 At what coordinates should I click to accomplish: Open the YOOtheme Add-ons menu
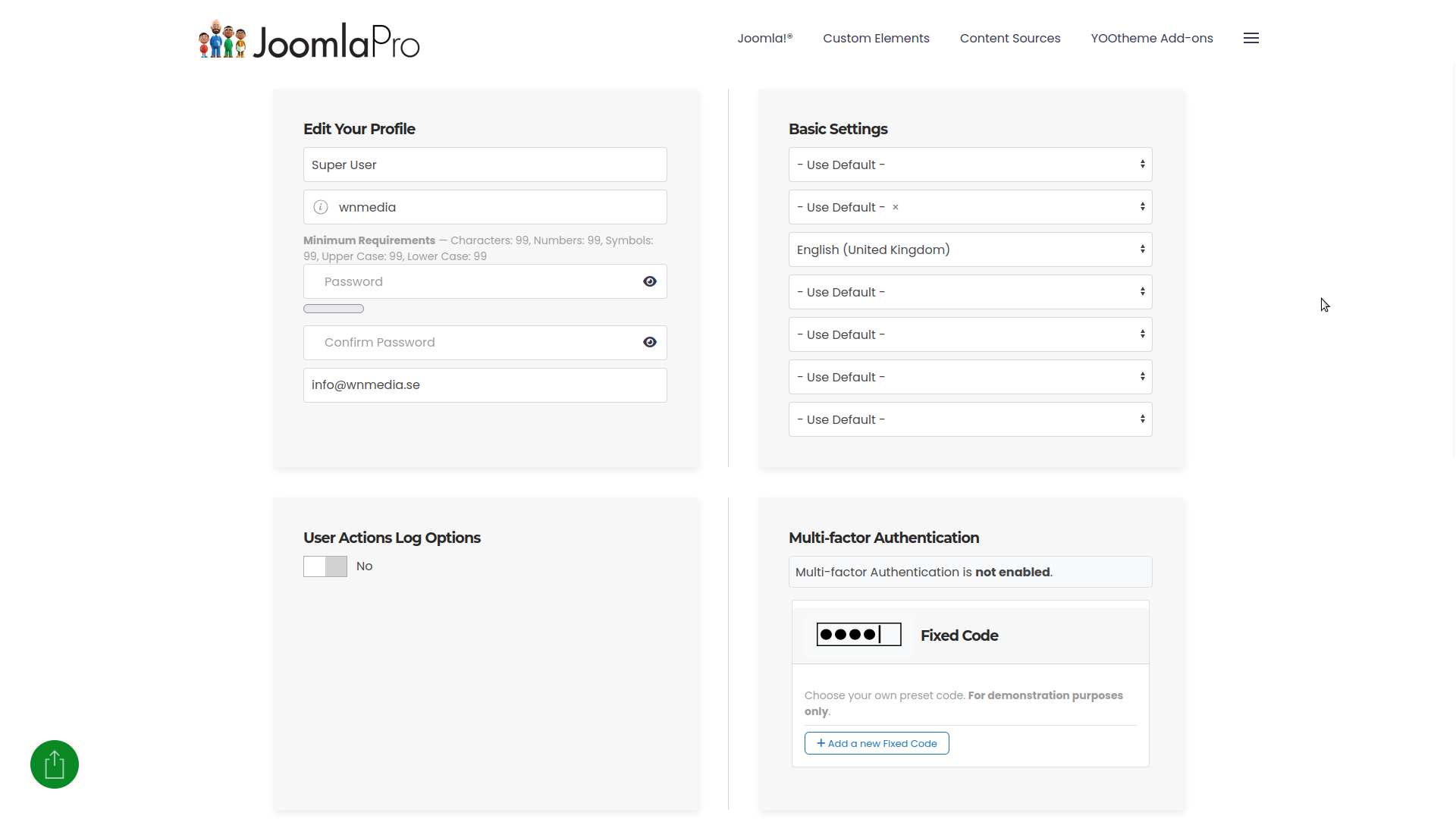1152,38
